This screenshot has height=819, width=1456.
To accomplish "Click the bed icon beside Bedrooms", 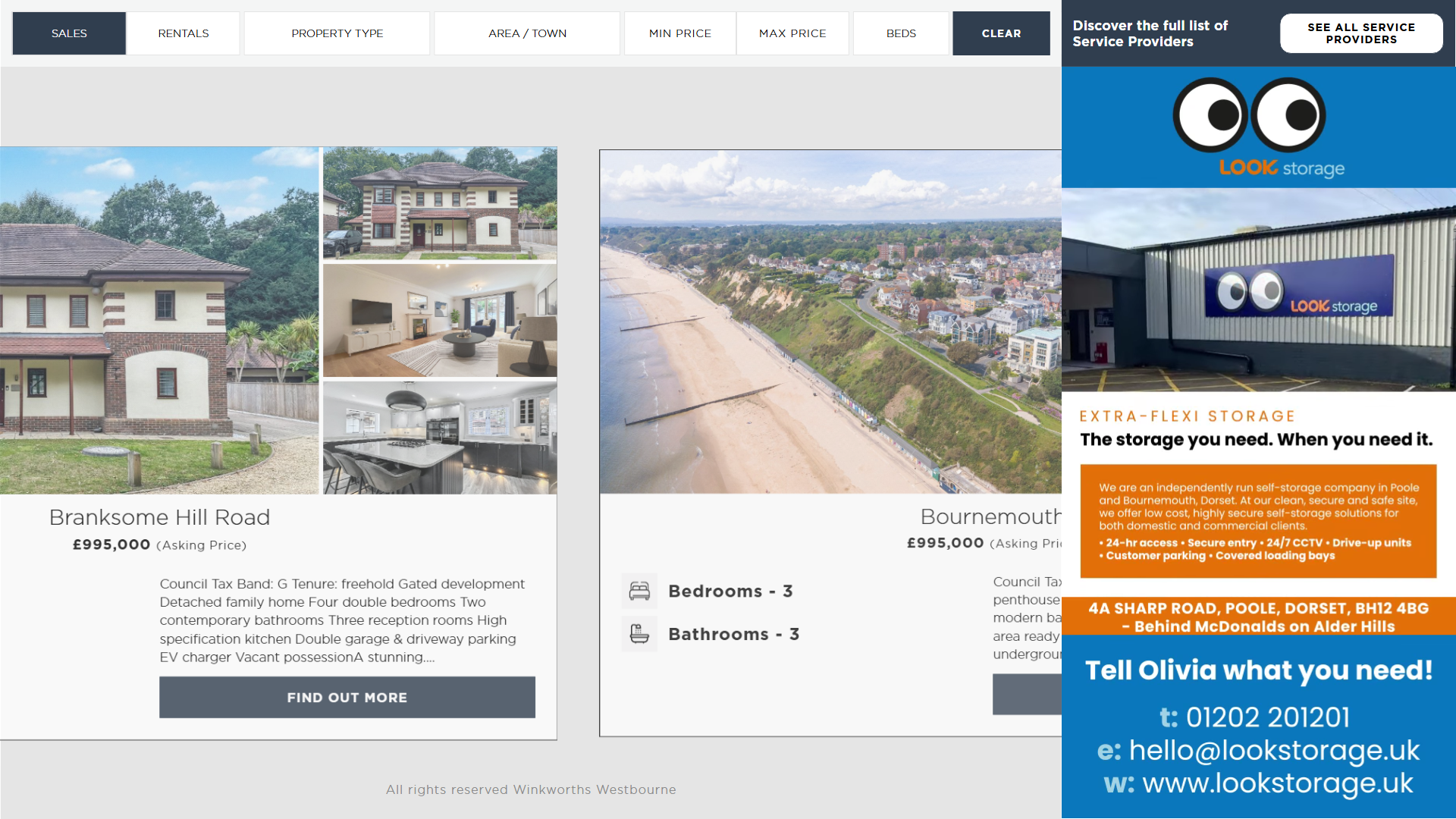I will point(639,591).
